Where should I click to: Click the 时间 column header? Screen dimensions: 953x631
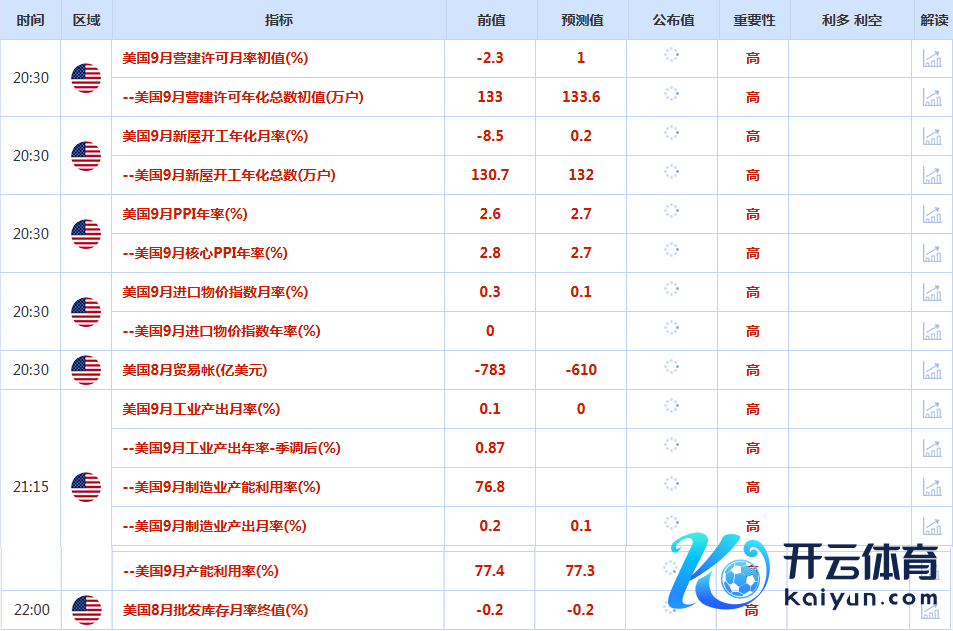(30, 20)
